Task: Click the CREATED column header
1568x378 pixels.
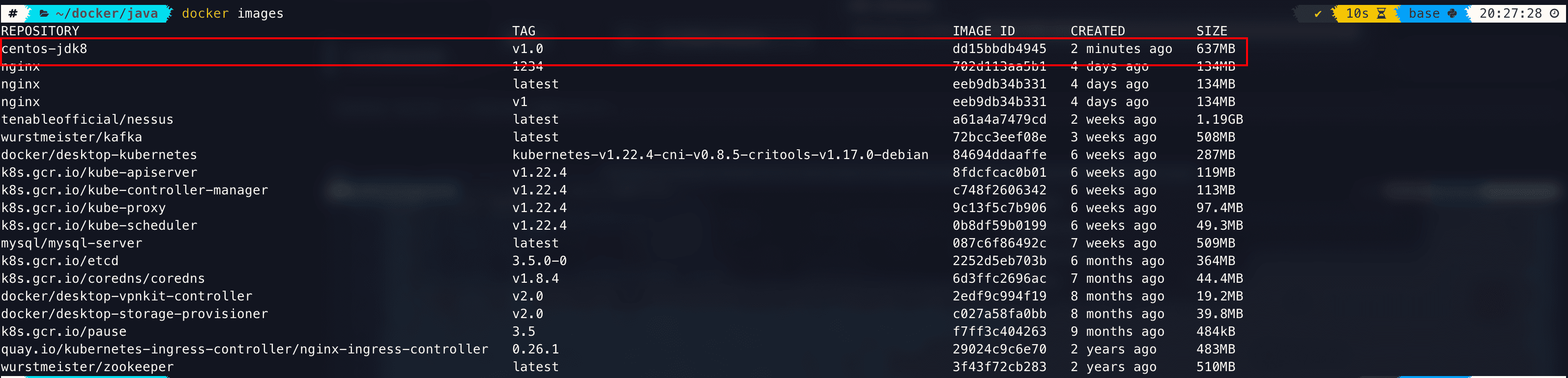Action: pyautogui.click(x=1098, y=31)
